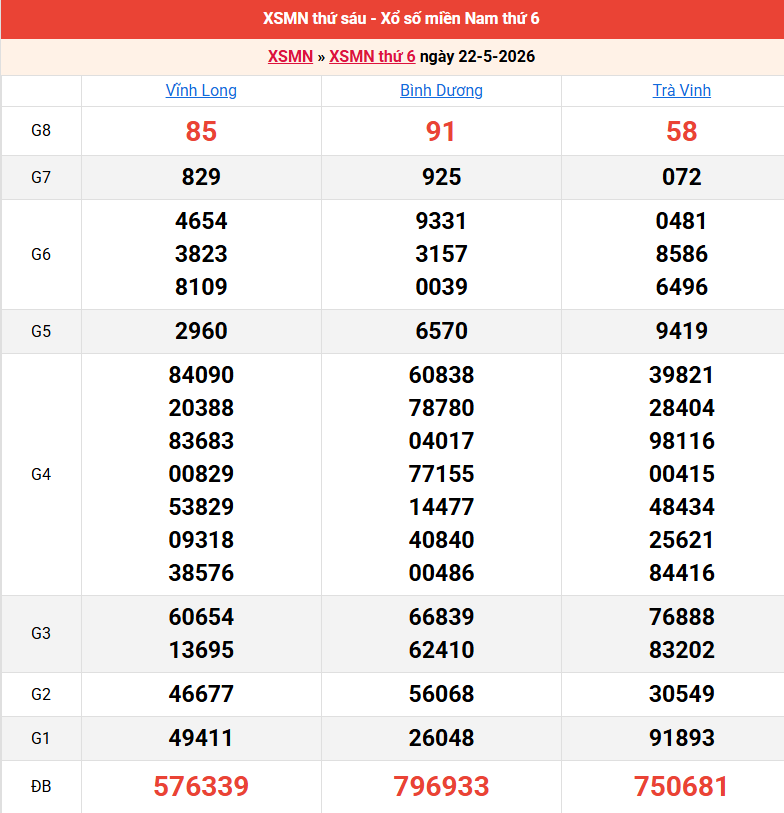This screenshot has height=813, width=784.
Task: Click G4 number 78780
Action: (441, 408)
